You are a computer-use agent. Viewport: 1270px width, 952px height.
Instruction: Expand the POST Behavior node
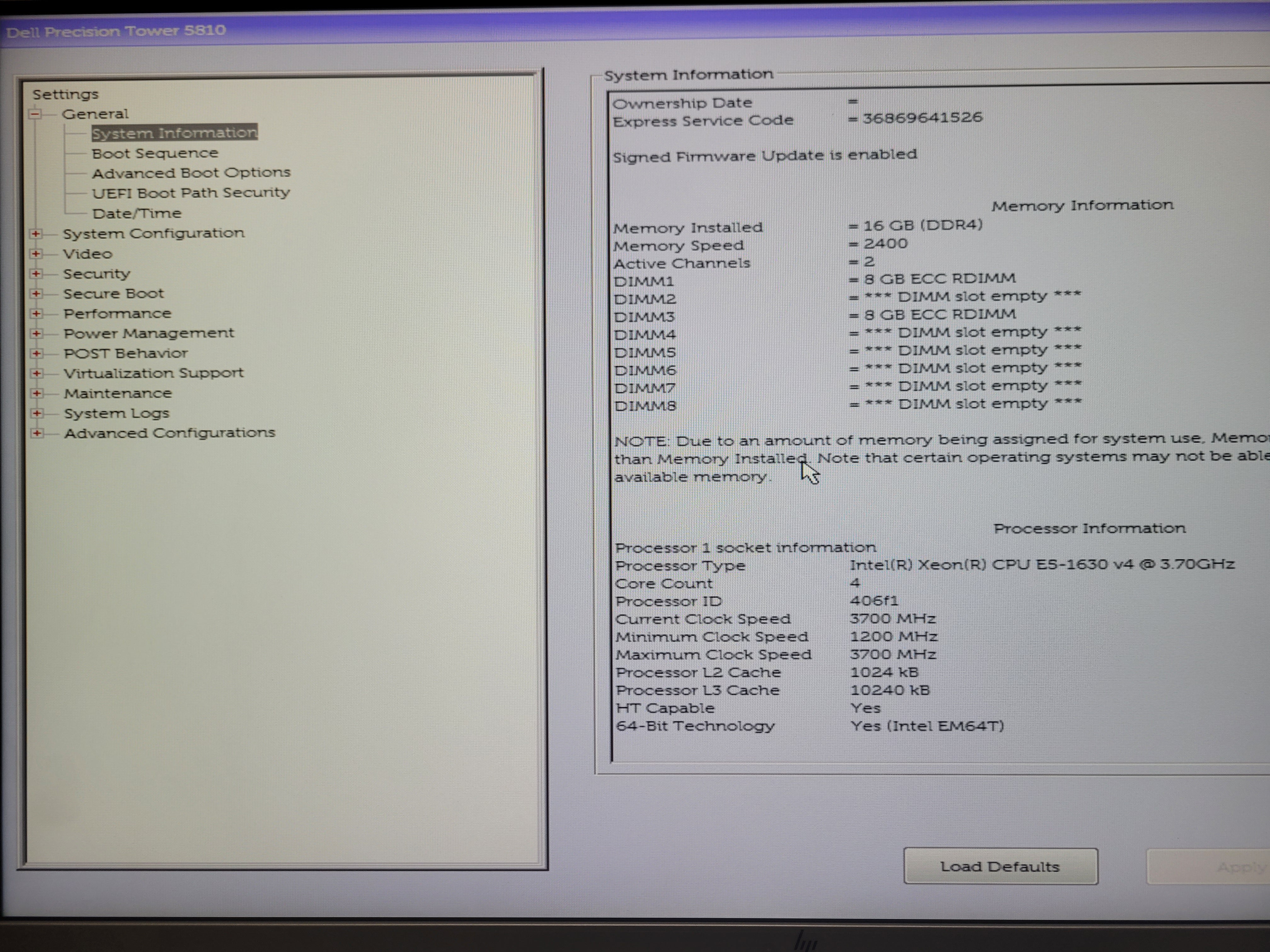point(37,354)
